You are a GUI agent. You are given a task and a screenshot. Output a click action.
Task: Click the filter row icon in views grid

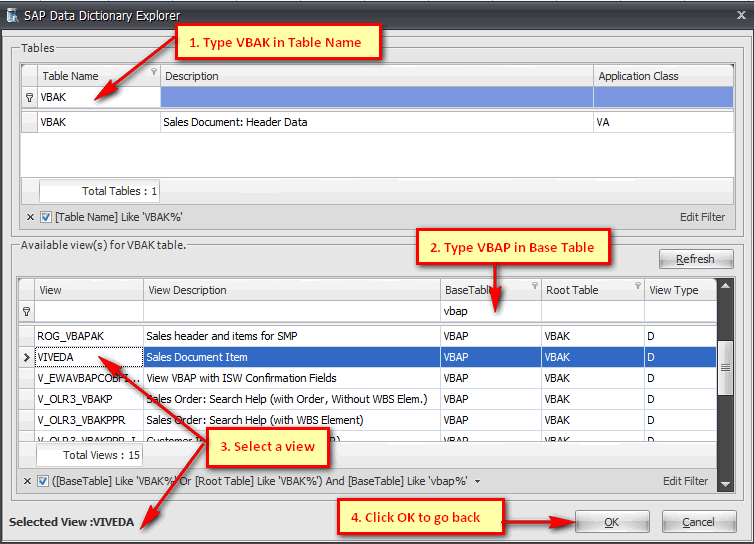coord(27,312)
